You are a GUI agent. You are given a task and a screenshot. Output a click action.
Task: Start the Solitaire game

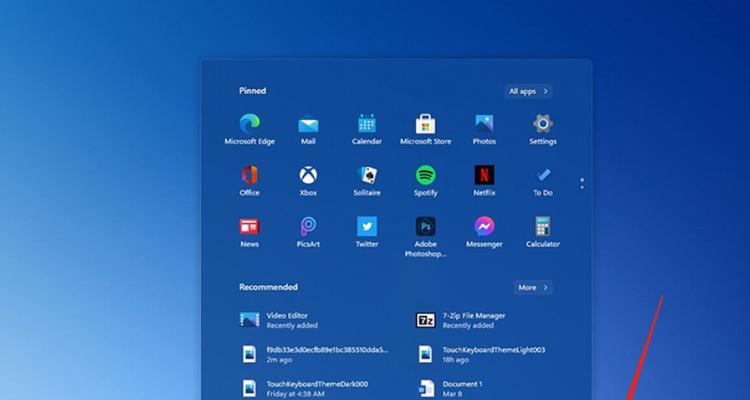point(367,181)
